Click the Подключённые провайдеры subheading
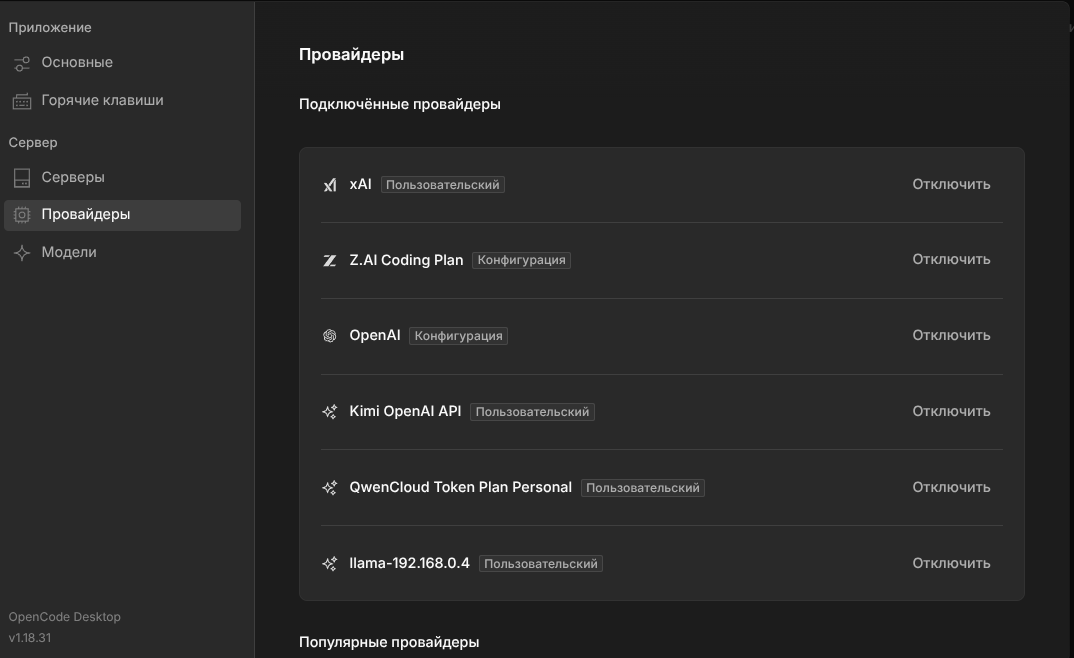The width and height of the screenshot is (1074, 658). click(x=399, y=104)
